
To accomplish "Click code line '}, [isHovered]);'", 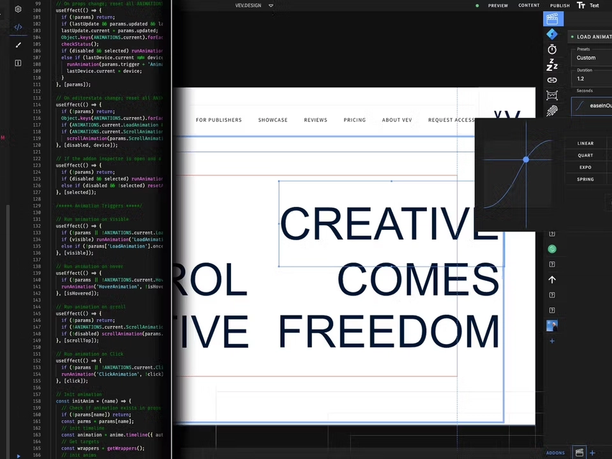I will [77, 293].
